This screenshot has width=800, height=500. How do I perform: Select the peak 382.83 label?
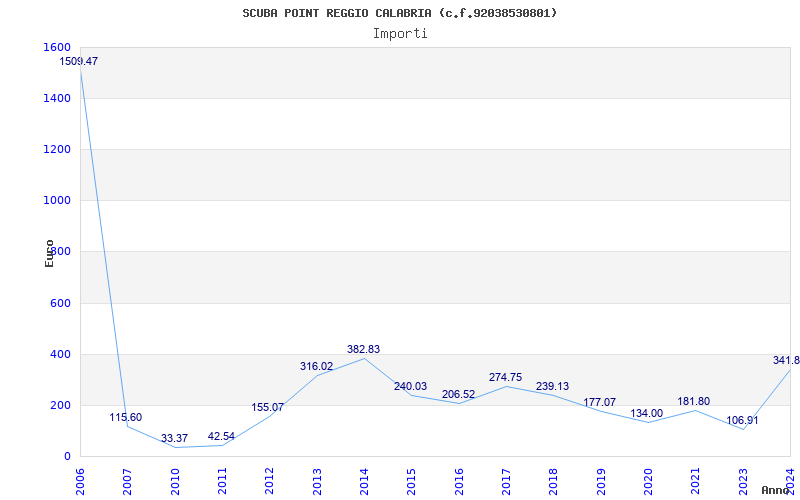tap(363, 349)
